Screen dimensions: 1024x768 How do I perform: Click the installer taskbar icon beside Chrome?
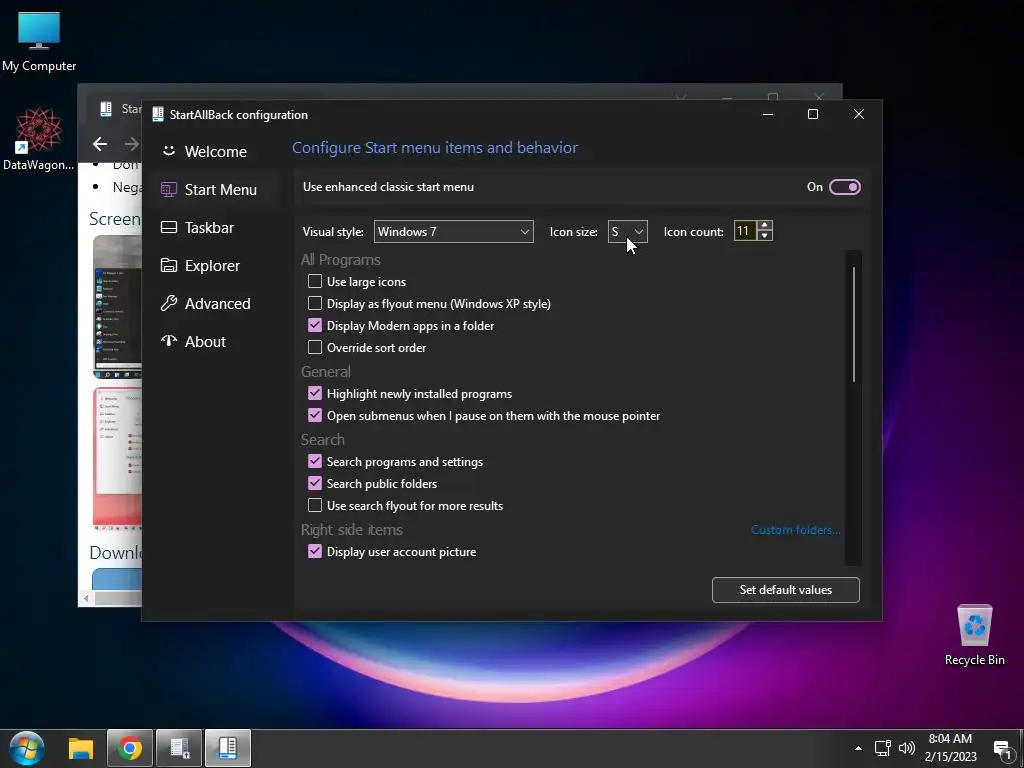point(179,748)
